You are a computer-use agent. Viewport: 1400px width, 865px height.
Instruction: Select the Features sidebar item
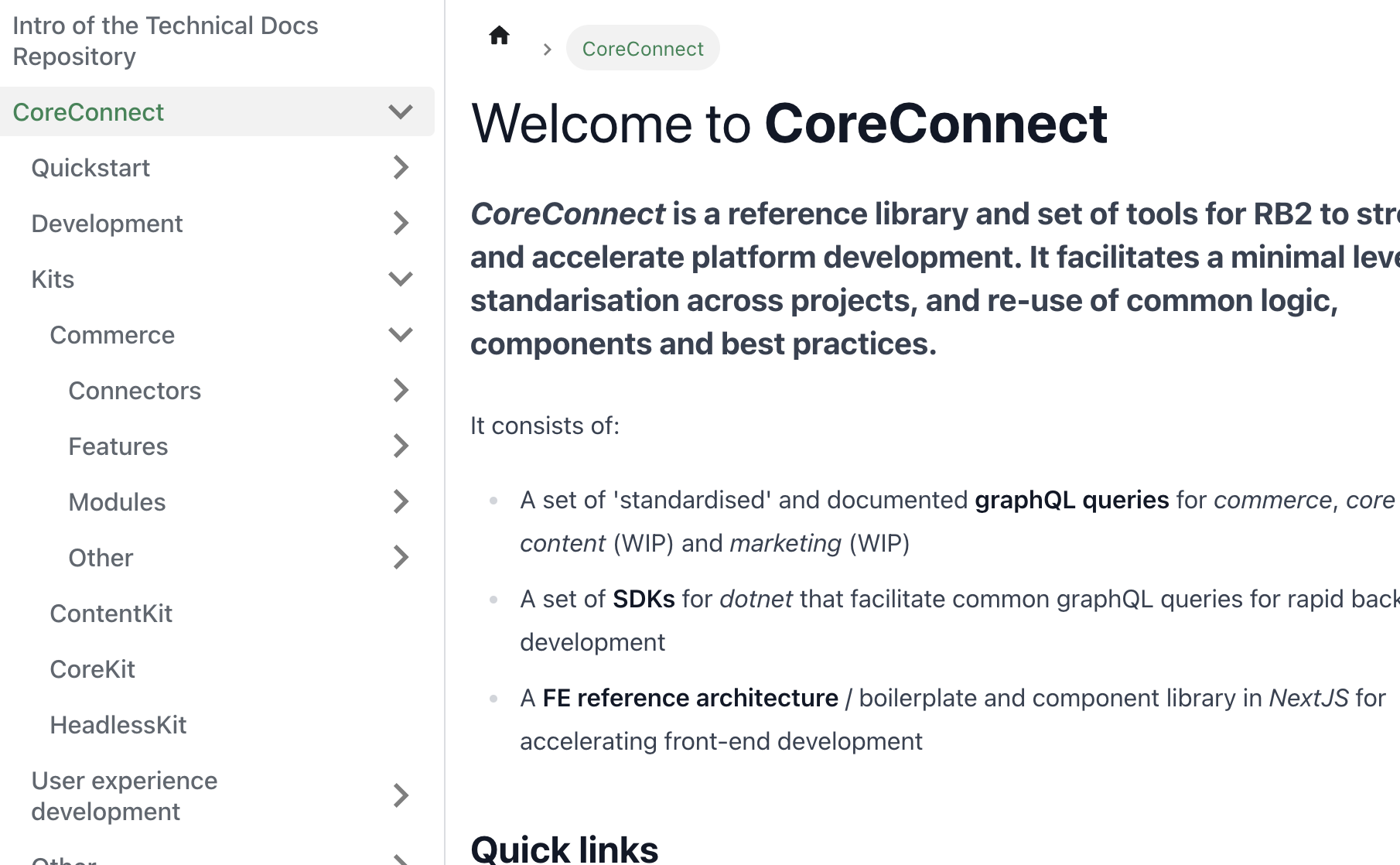point(118,446)
